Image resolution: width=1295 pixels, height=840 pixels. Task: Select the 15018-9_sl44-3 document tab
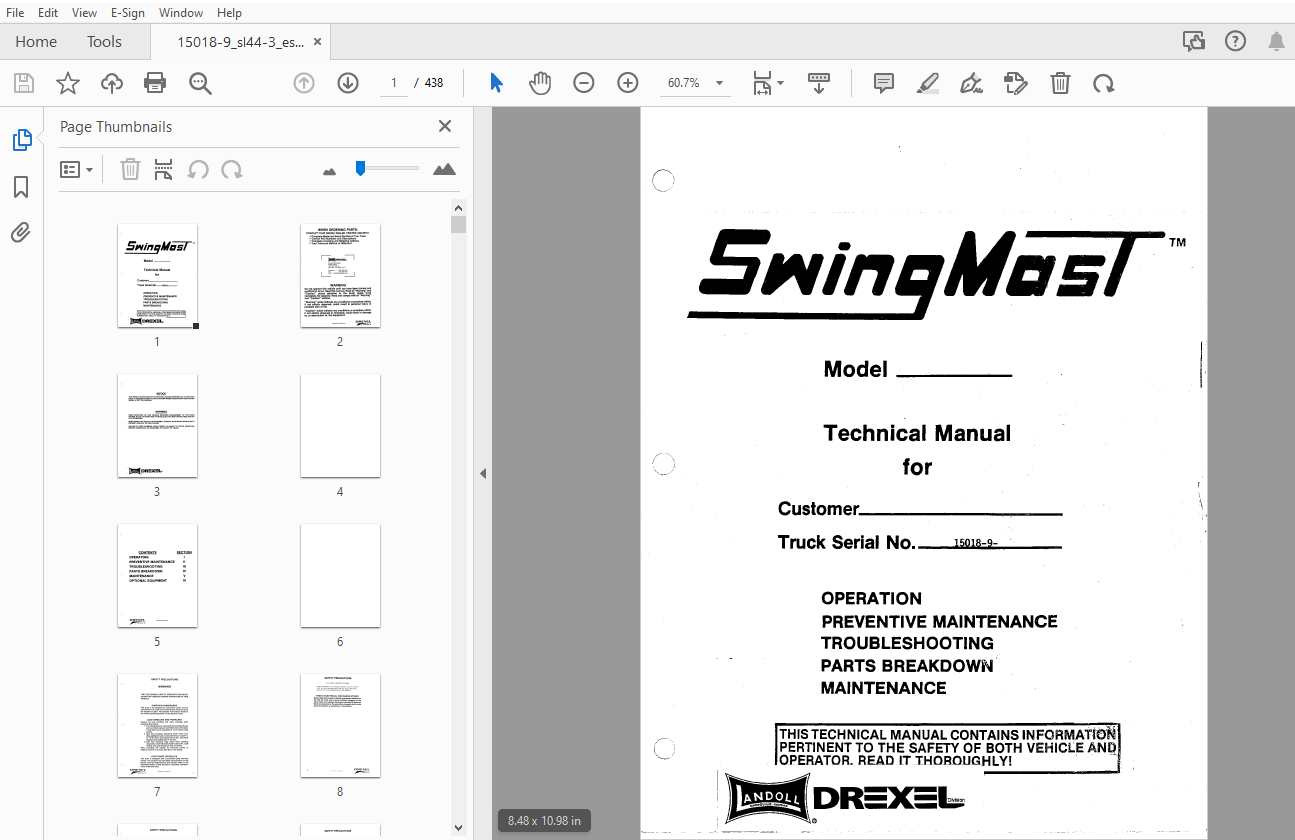(240, 42)
